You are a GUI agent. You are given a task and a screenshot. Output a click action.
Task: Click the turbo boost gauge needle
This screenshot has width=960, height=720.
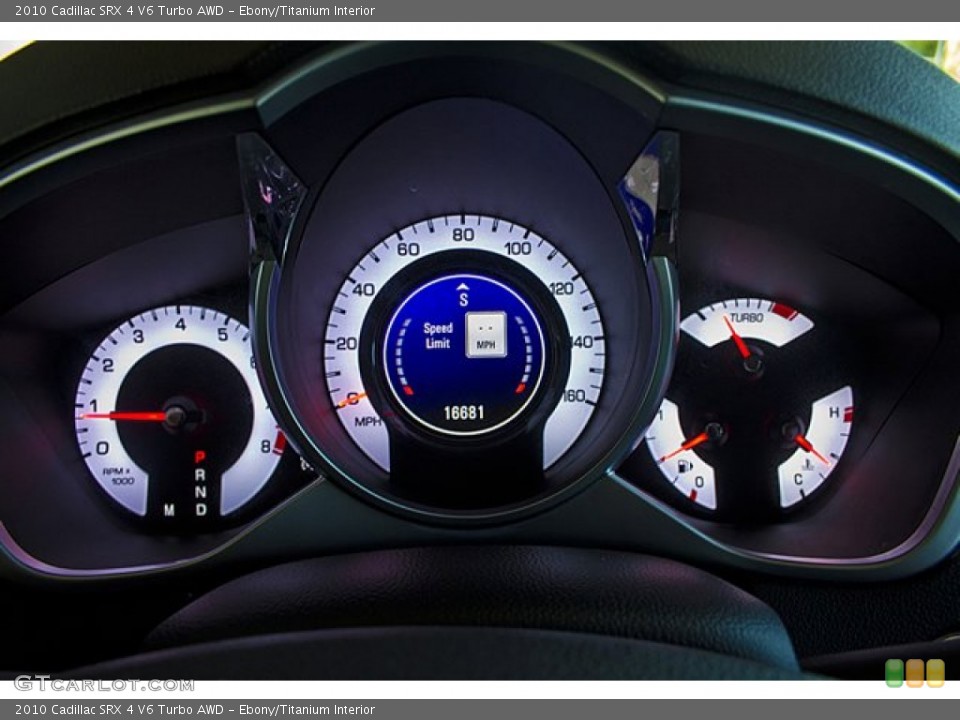tap(738, 339)
